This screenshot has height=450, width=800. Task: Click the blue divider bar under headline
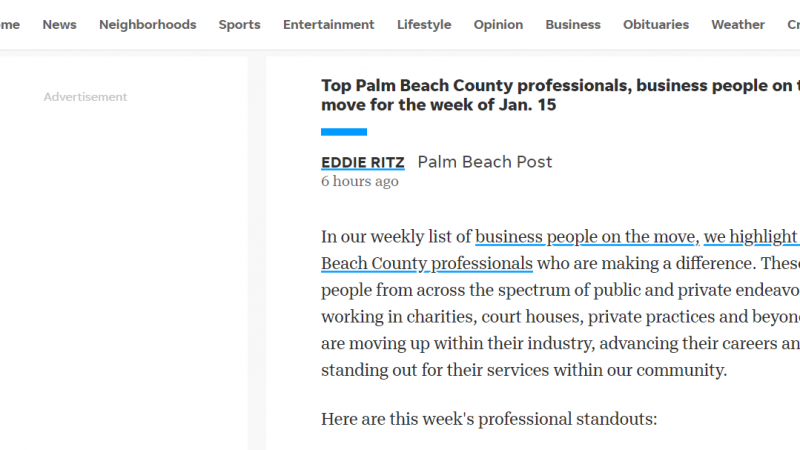[x=344, y=132]
